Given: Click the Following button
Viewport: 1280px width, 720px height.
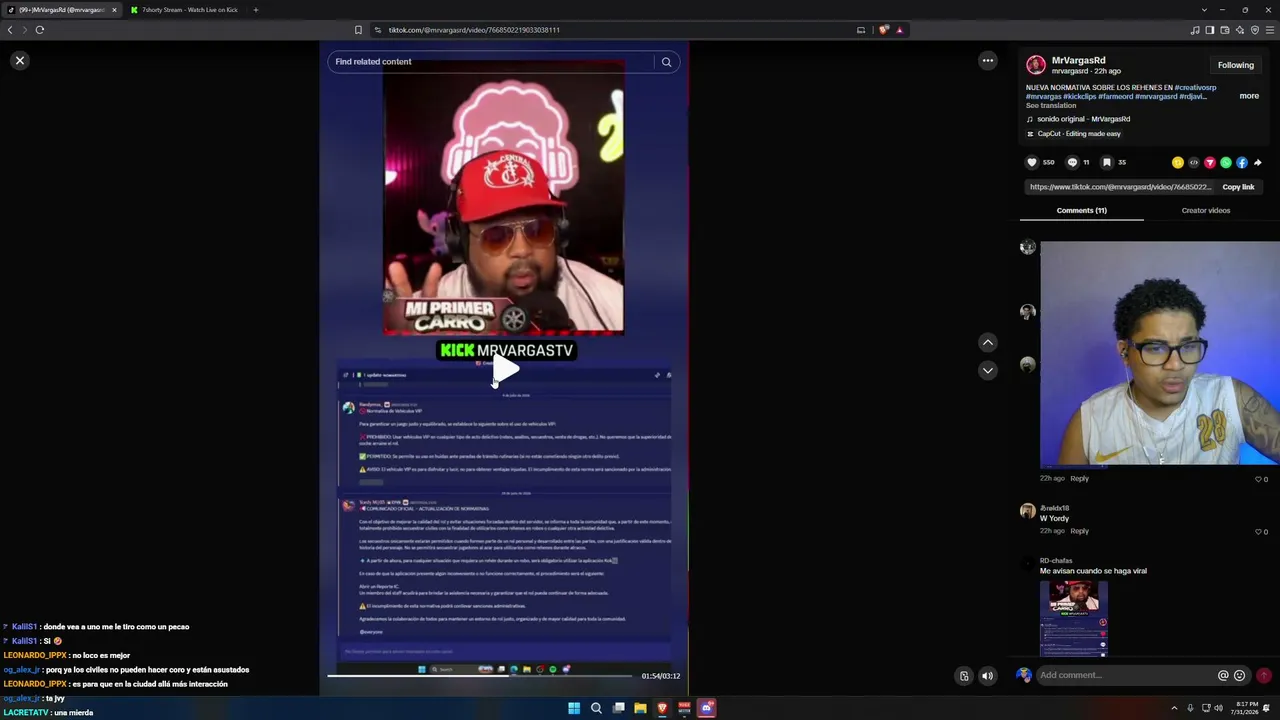Looking at the screenshot, I should click(1236, 66).
